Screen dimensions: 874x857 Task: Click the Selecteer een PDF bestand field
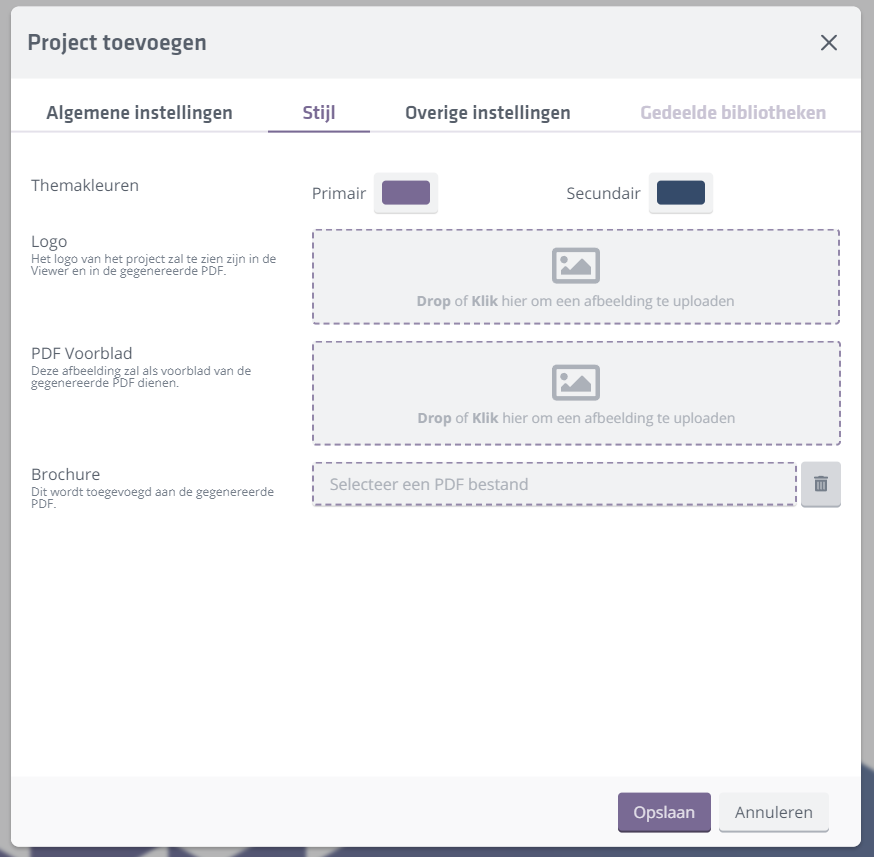[x=554, y=484]
